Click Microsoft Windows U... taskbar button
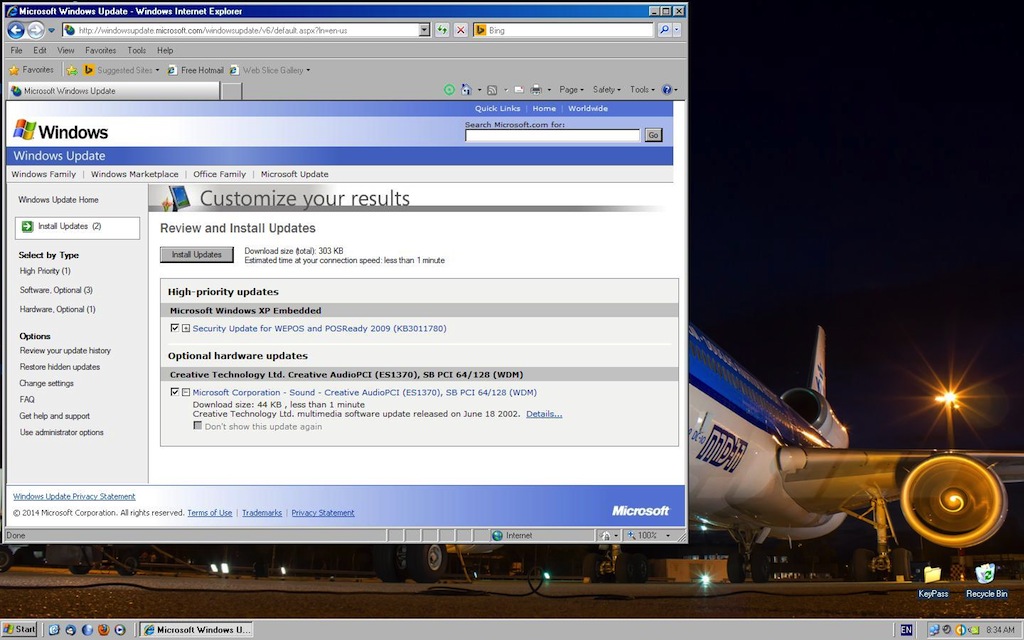Screen dimensions: 1024x640 pos(197,630)
